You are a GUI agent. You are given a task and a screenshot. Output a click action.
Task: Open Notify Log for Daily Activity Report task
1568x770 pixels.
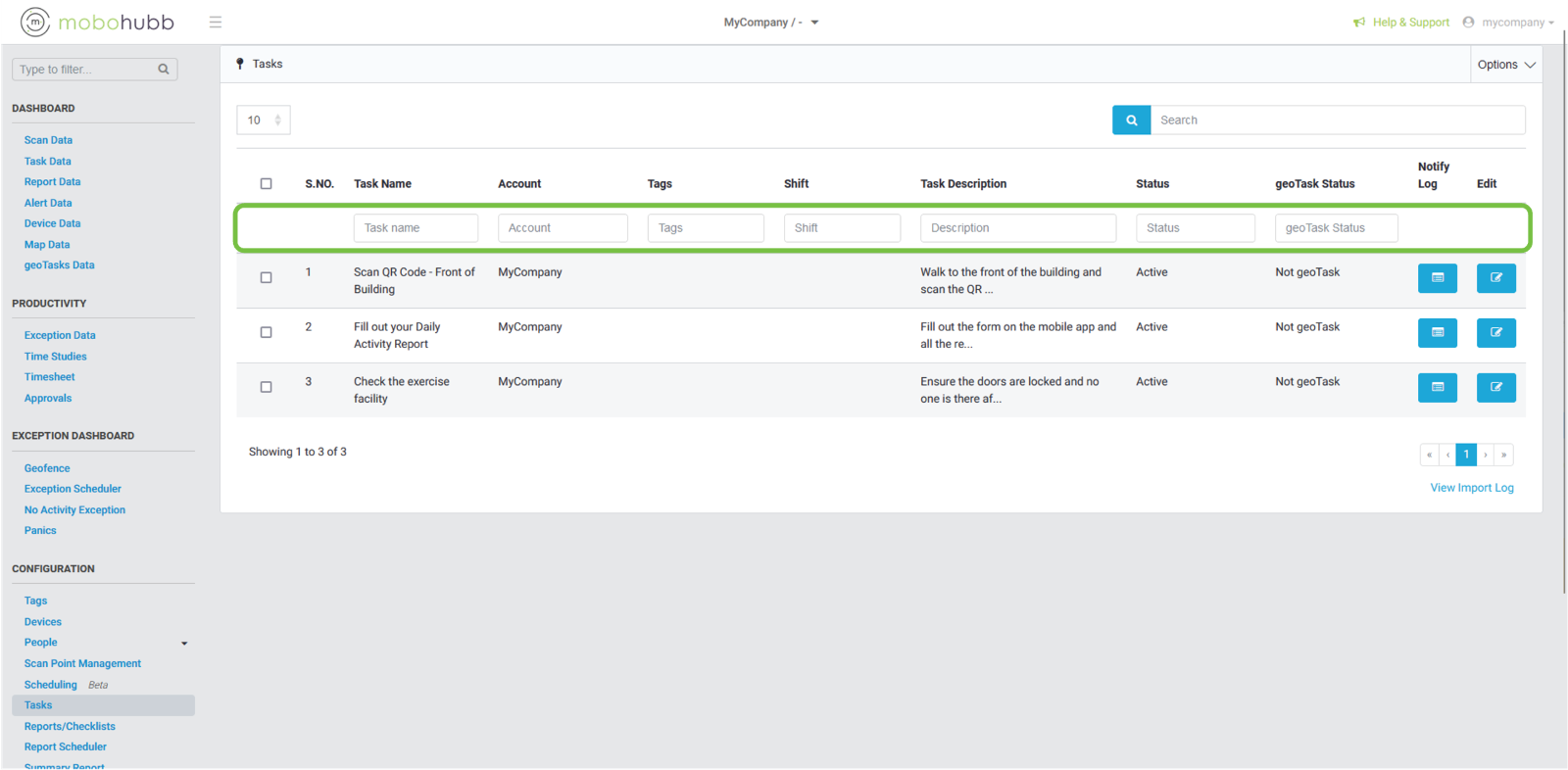[x=1437, y=333]
